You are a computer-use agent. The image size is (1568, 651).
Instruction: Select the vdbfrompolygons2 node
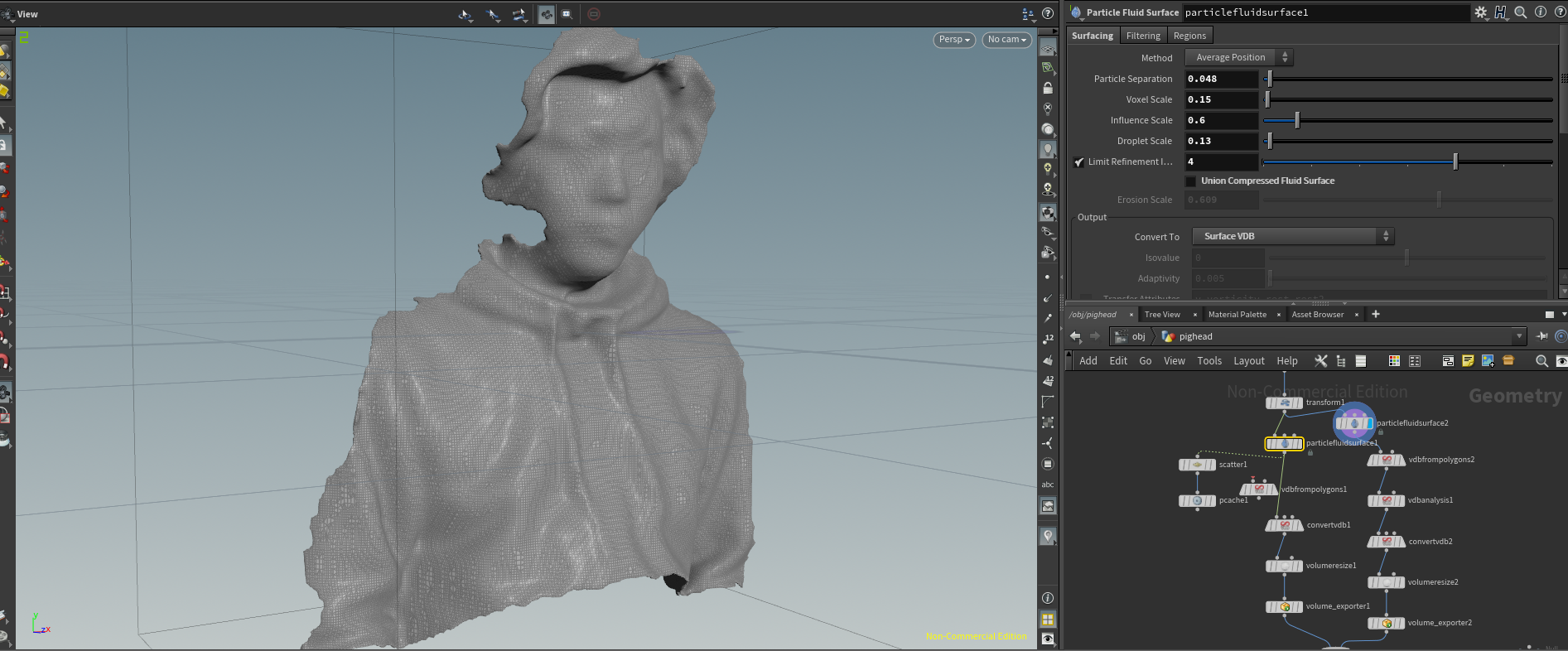[x=1387, y=460]
